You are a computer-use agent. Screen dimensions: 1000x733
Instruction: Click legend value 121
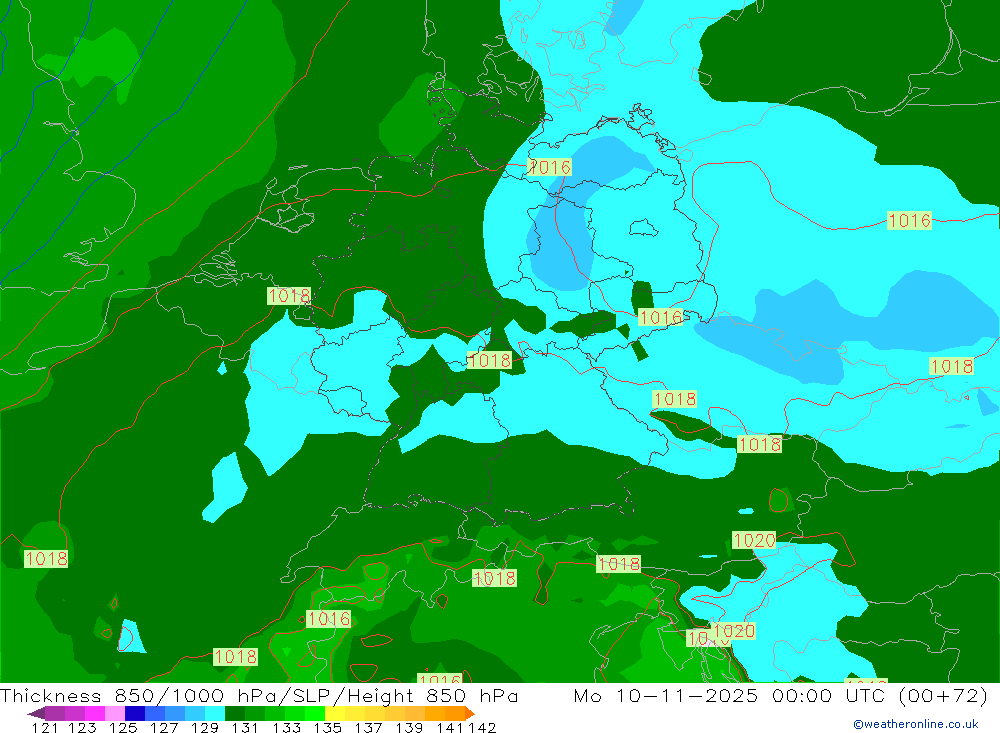point(45,727)
